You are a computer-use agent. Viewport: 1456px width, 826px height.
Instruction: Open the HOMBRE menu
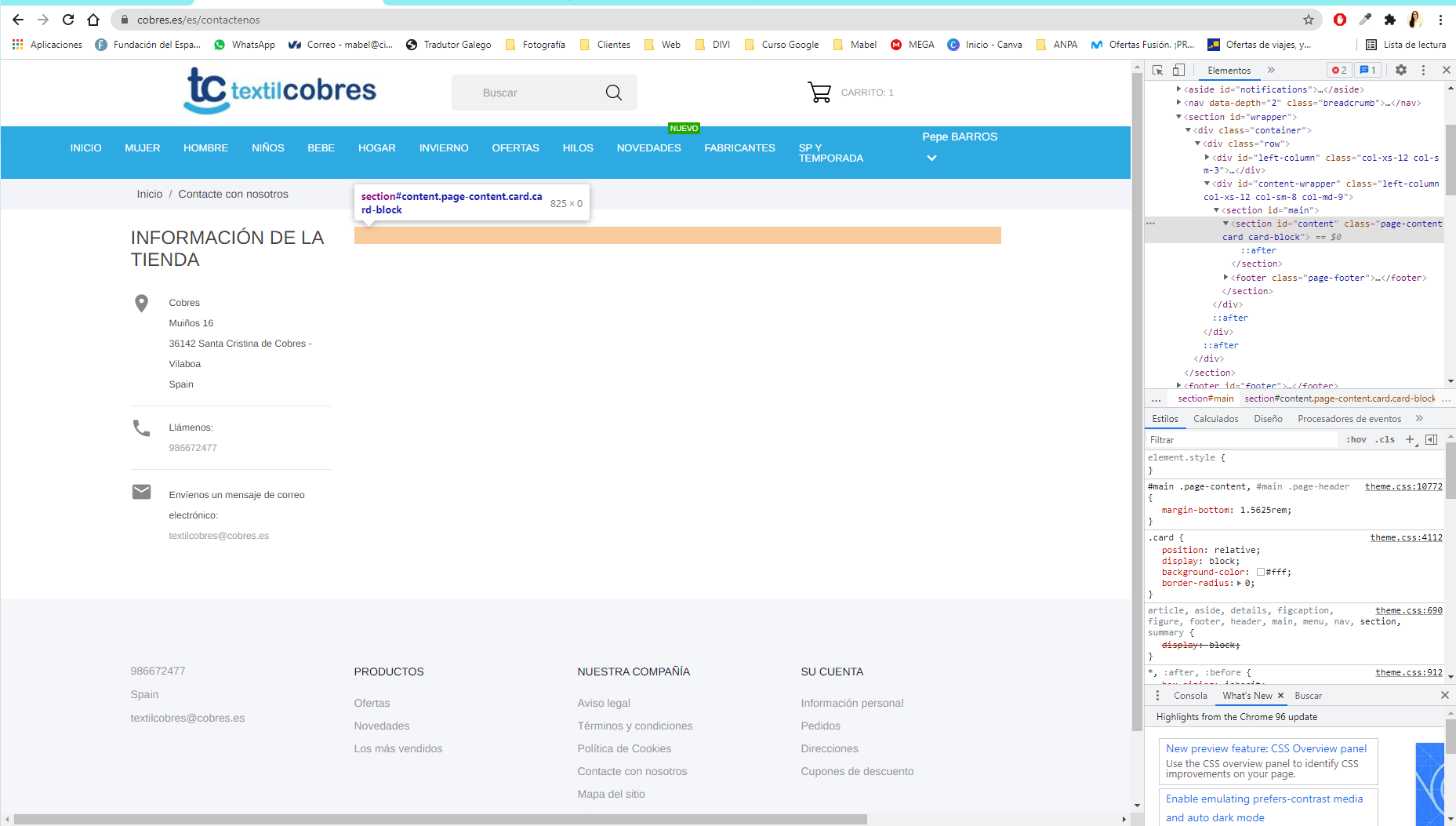pos(206,147)
